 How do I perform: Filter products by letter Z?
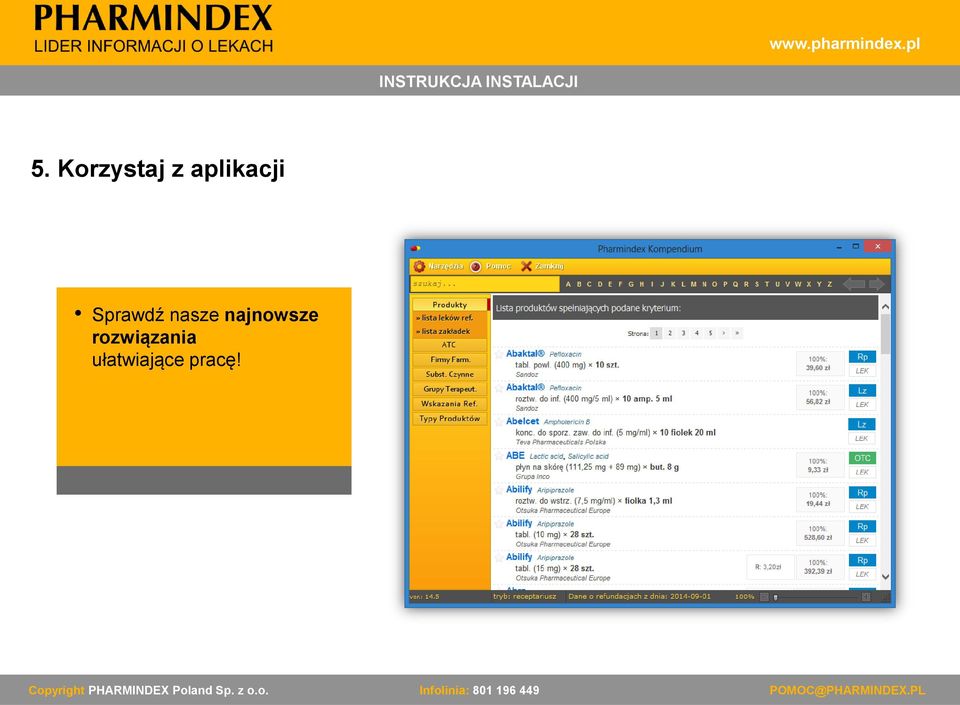tap(830, 284)
